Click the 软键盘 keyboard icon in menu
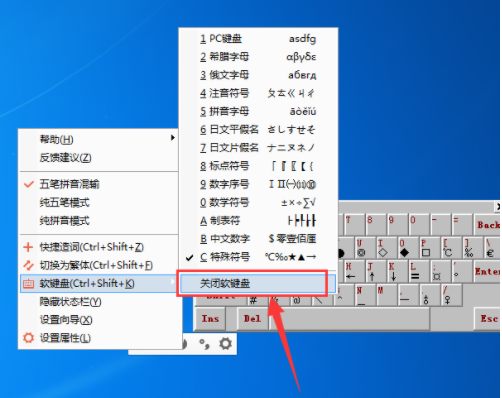The image size is (502, 398). [x=28, y=284]
